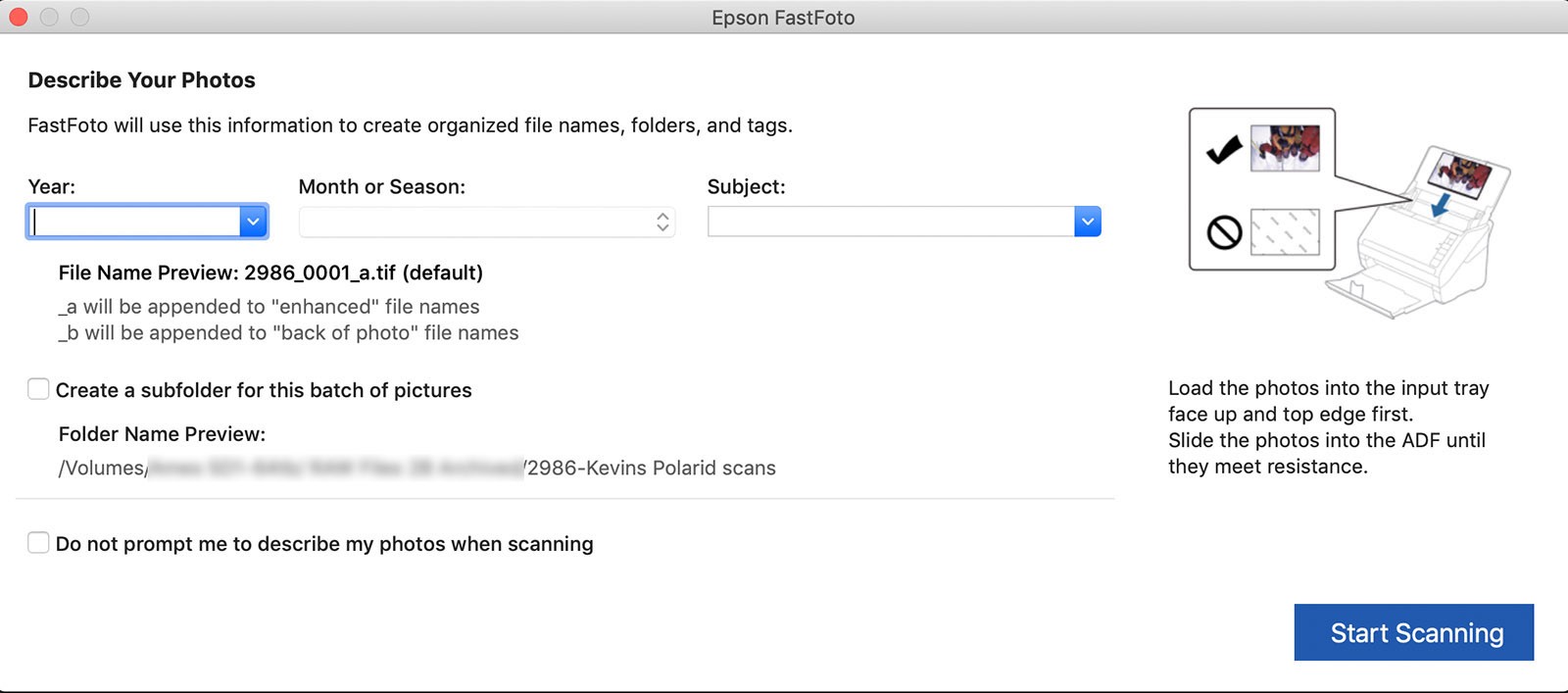Expand the Month or Season selector
This screenshot has width=1568, height=693.
[x=662, y=223]
